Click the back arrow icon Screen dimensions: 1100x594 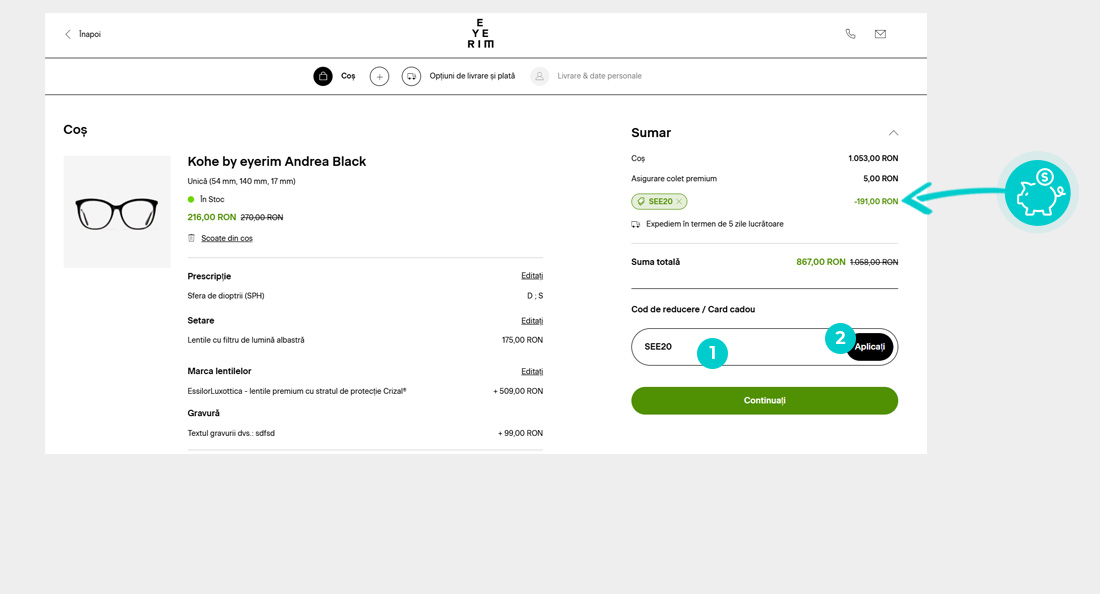point(68,34)
